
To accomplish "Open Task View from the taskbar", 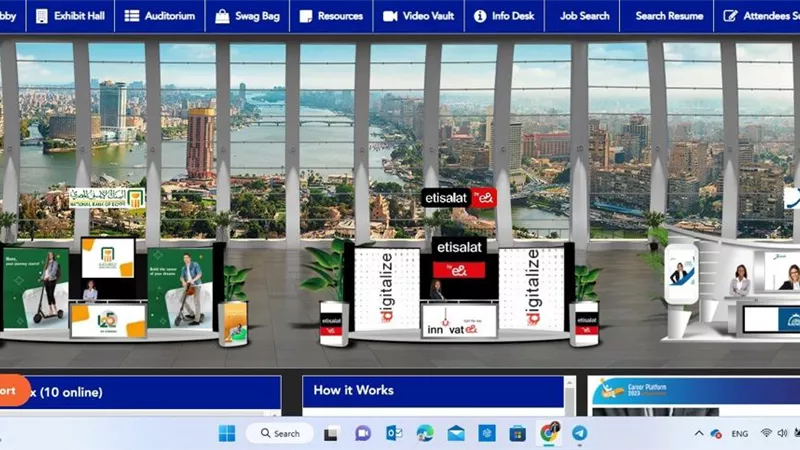I will coord(331,434).
